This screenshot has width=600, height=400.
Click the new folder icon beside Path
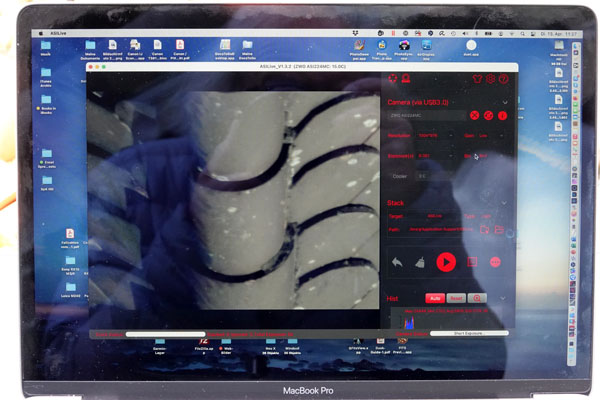point(484,230)
